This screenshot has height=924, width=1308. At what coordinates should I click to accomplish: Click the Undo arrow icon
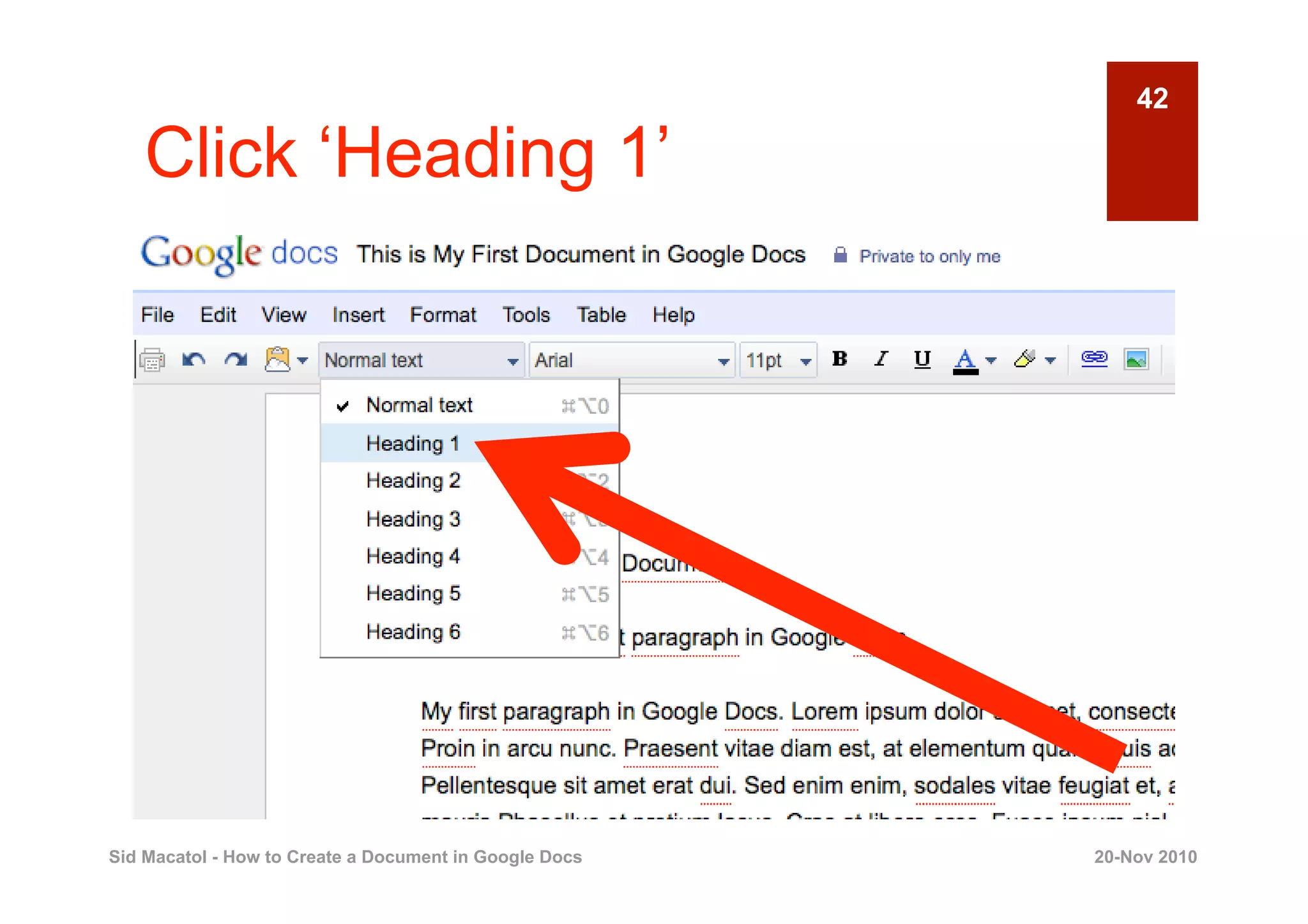194,360
